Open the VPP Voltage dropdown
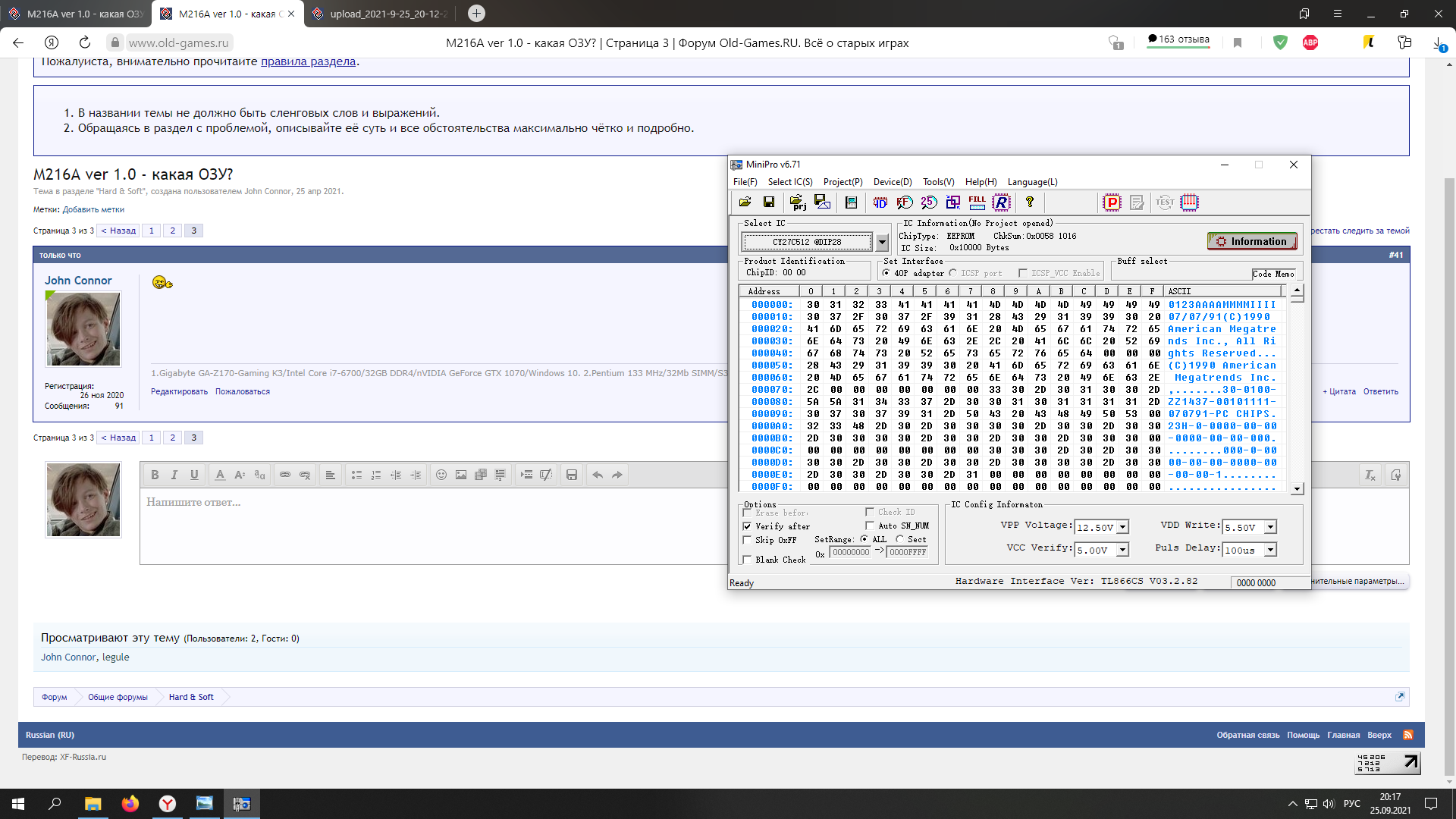 1122,528
